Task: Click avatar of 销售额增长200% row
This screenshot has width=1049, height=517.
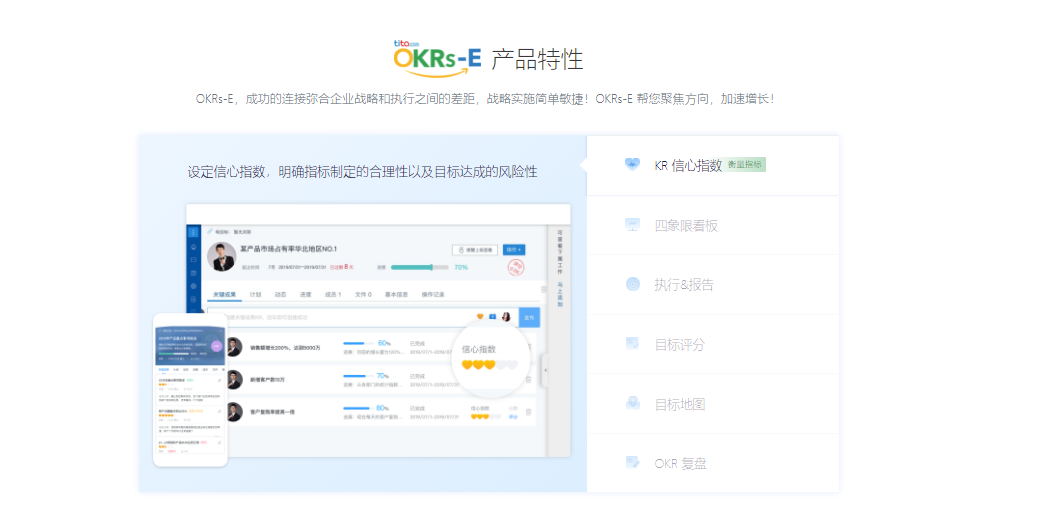Action: tap(233, 347)
